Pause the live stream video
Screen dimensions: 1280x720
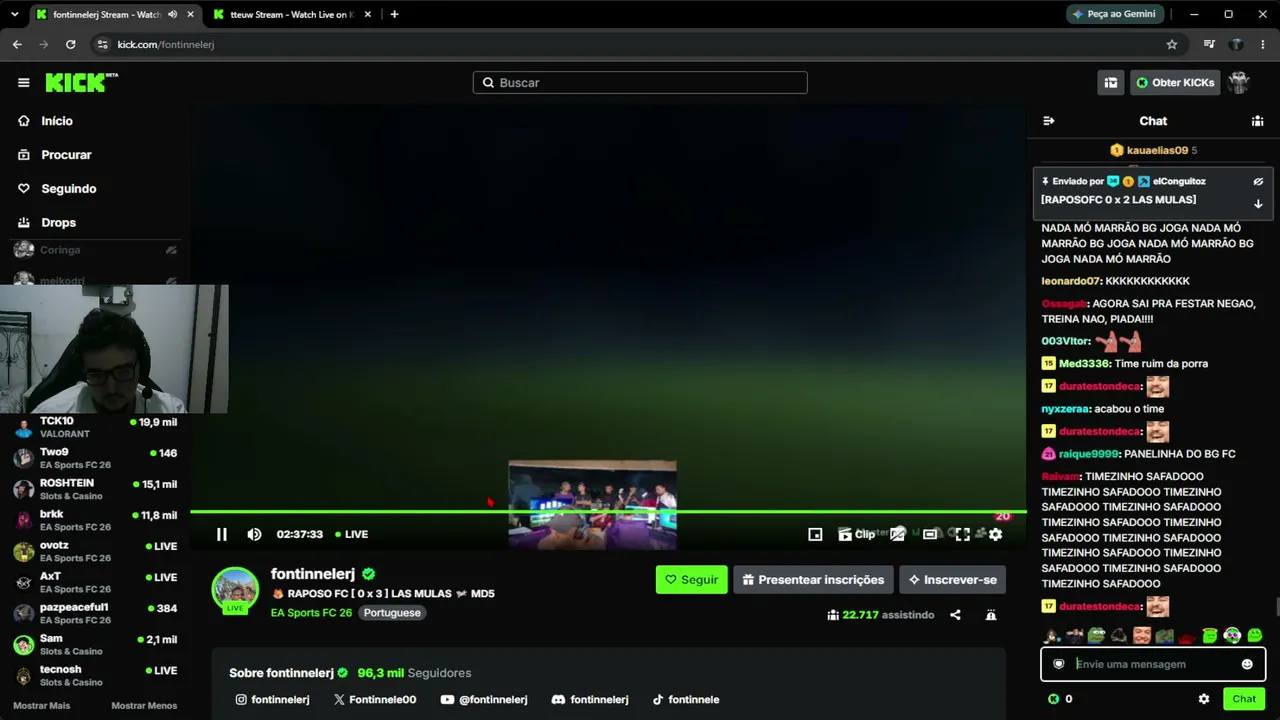click(222, 534)
